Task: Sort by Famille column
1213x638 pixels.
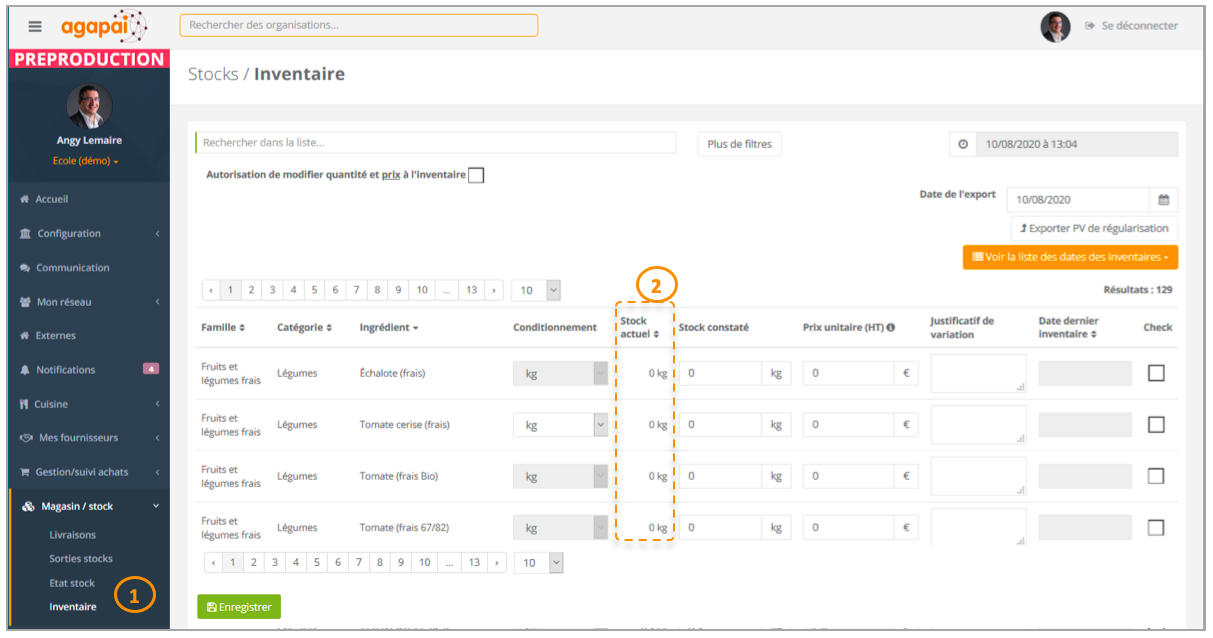Action: [223, 327]
